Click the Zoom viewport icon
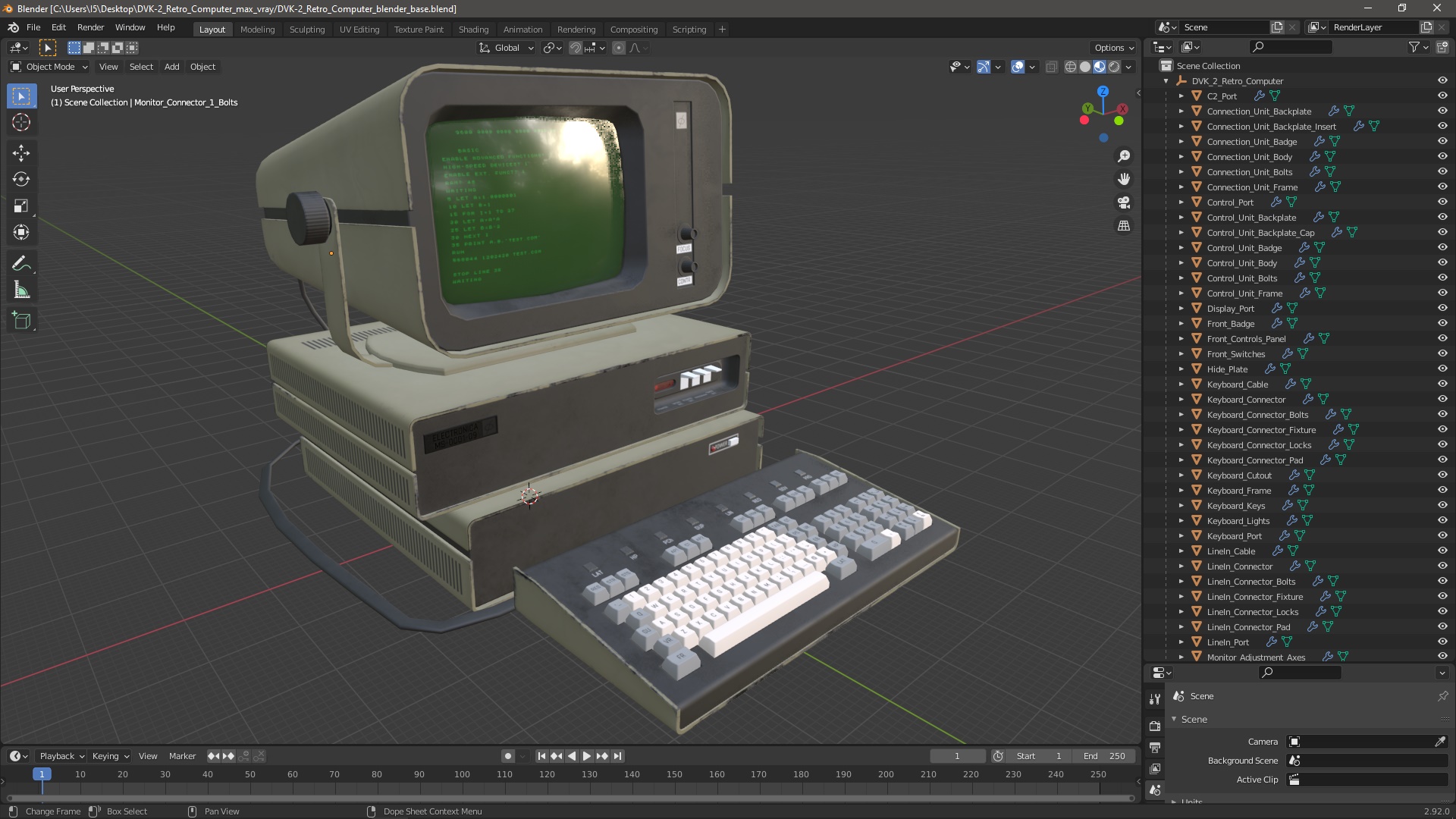The height and width of the screenshot is (819, 1456). [x=1124, y=156]
